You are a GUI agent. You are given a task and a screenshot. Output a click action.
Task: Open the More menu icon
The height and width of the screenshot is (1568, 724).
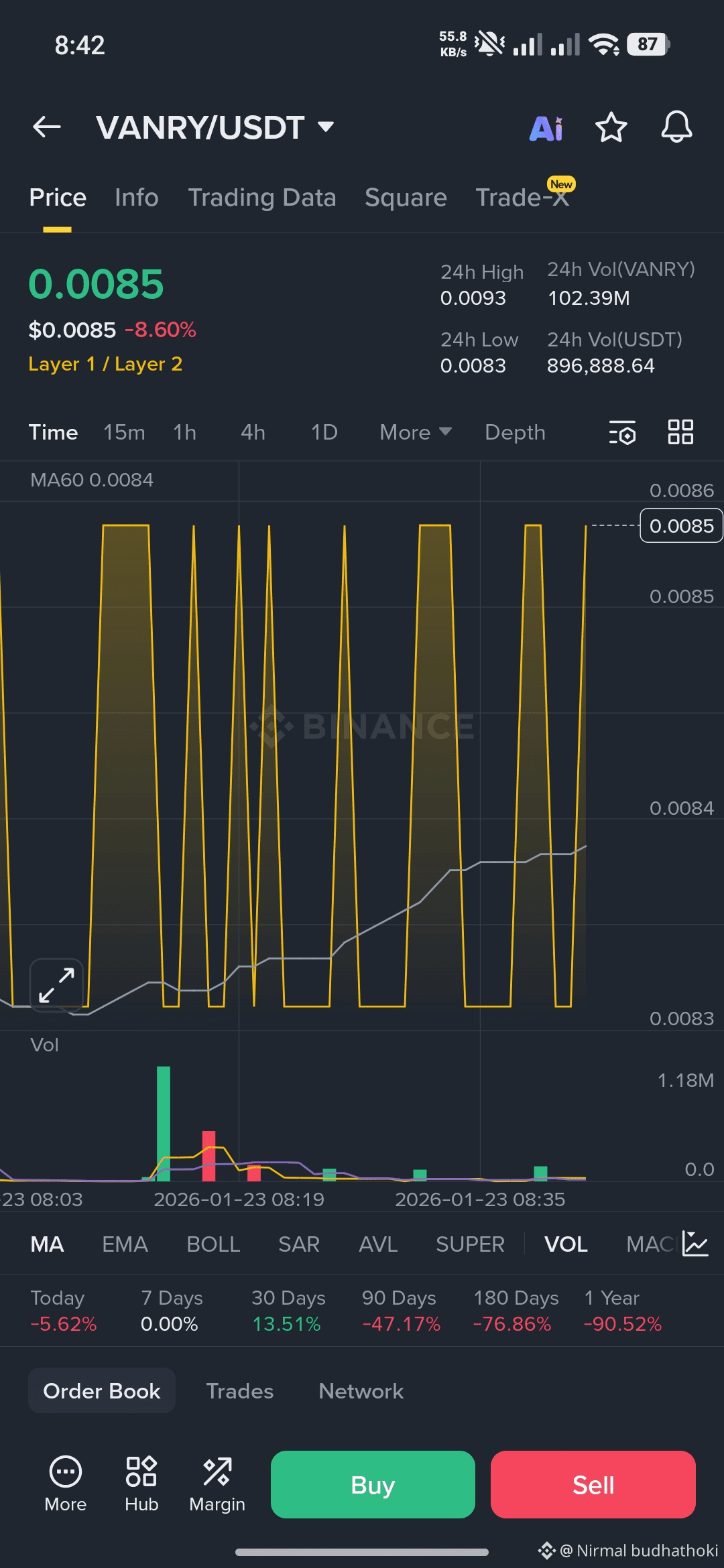(x=66, y=1484)
